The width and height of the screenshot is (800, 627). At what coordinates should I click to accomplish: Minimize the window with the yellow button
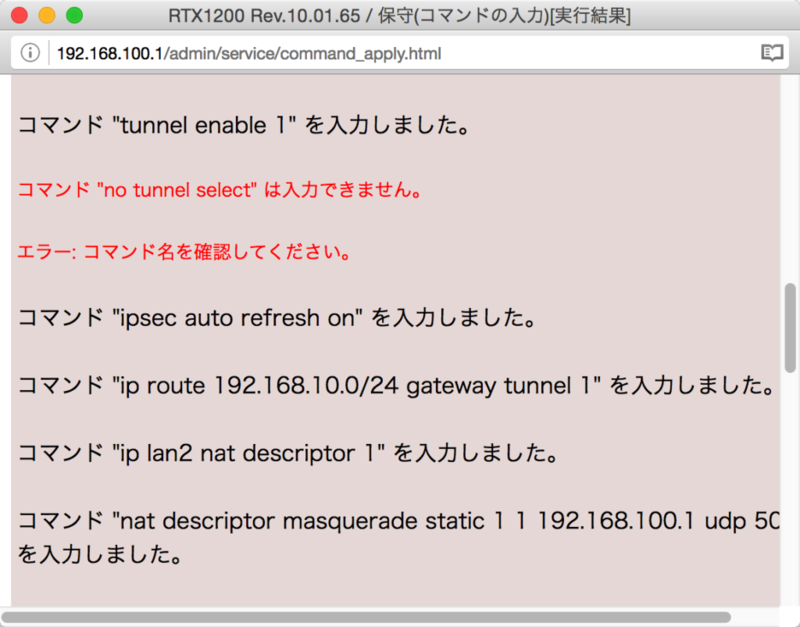click(47, 16)
